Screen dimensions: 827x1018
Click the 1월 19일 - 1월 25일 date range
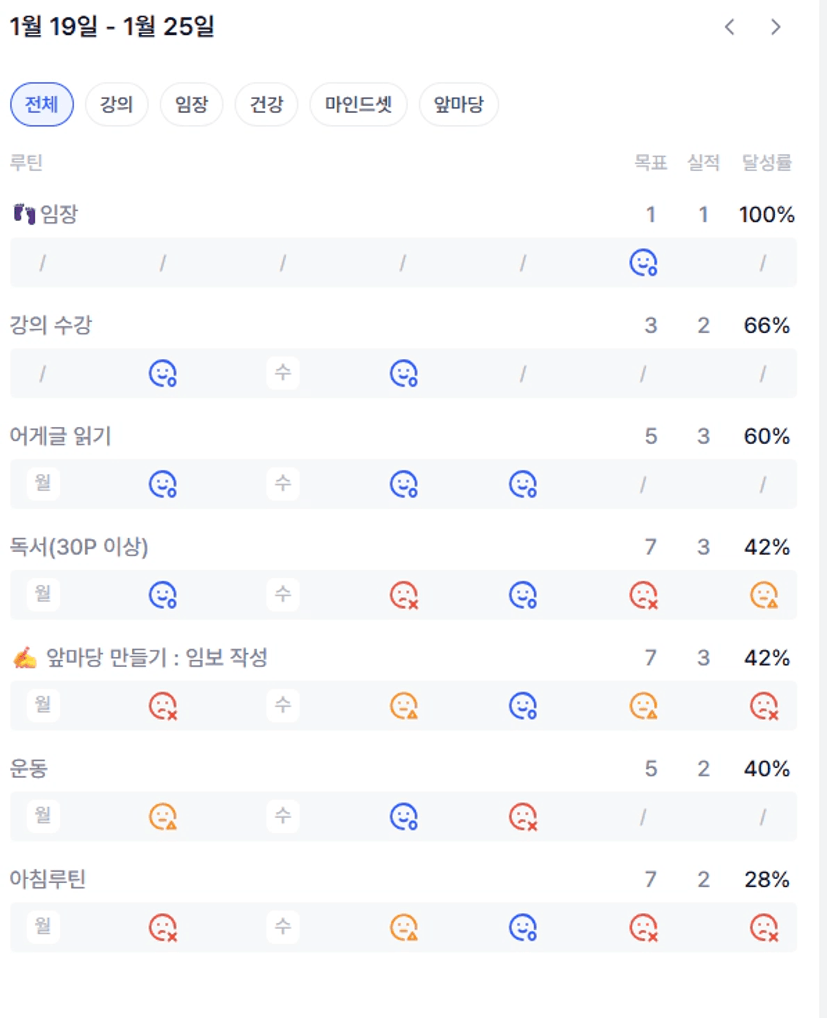pos(112,27)
